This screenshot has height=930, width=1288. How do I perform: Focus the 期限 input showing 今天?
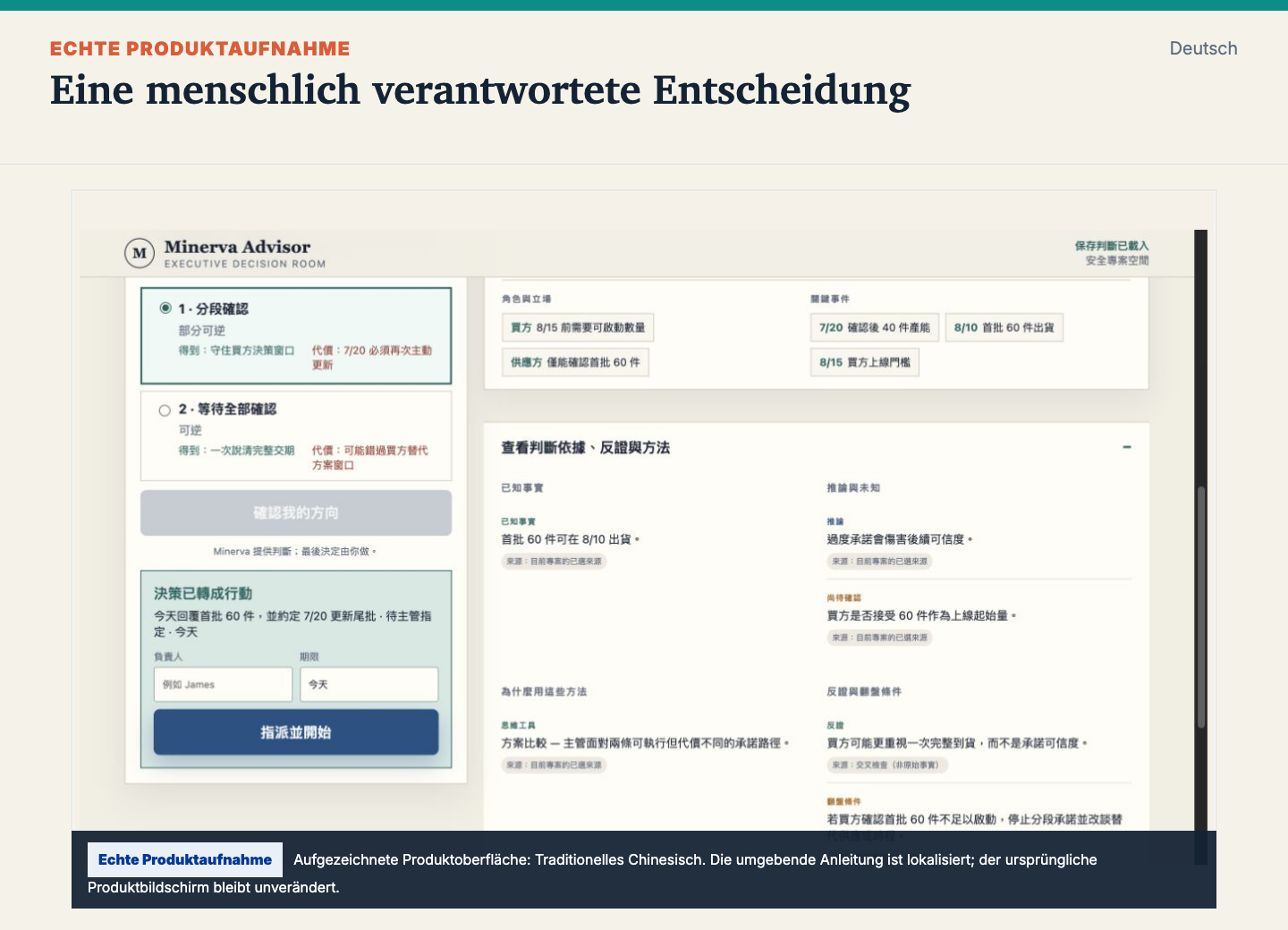369,684
